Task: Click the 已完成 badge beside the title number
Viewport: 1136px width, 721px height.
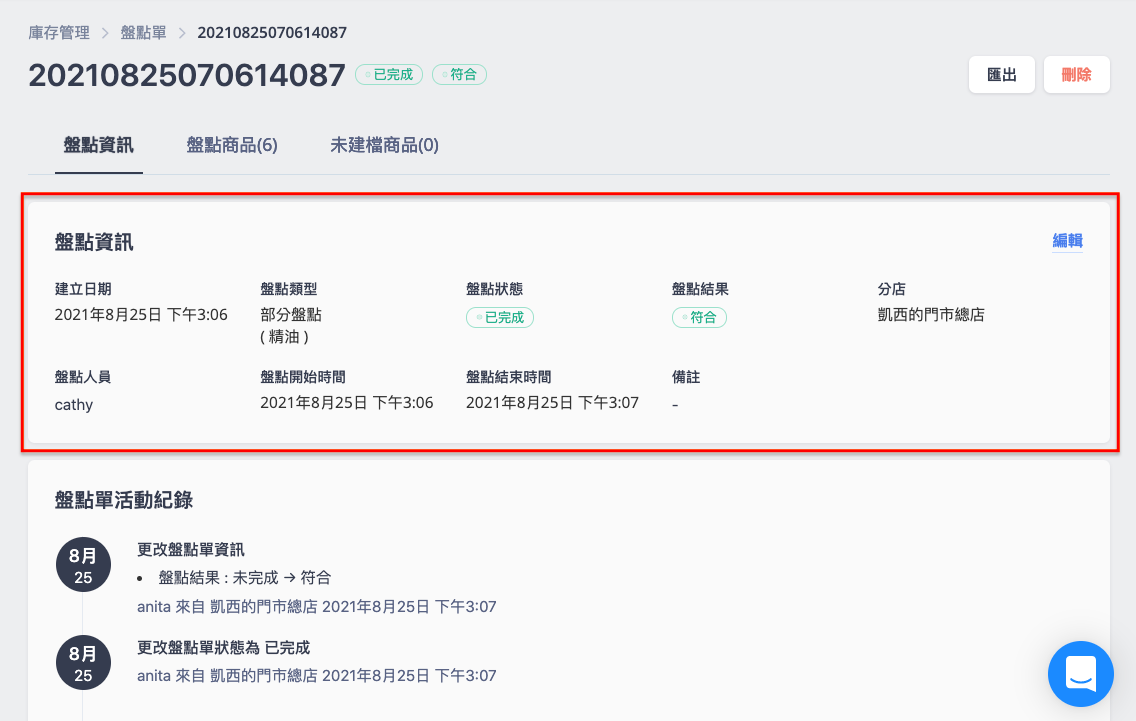Action: click(x=389, y=75)
